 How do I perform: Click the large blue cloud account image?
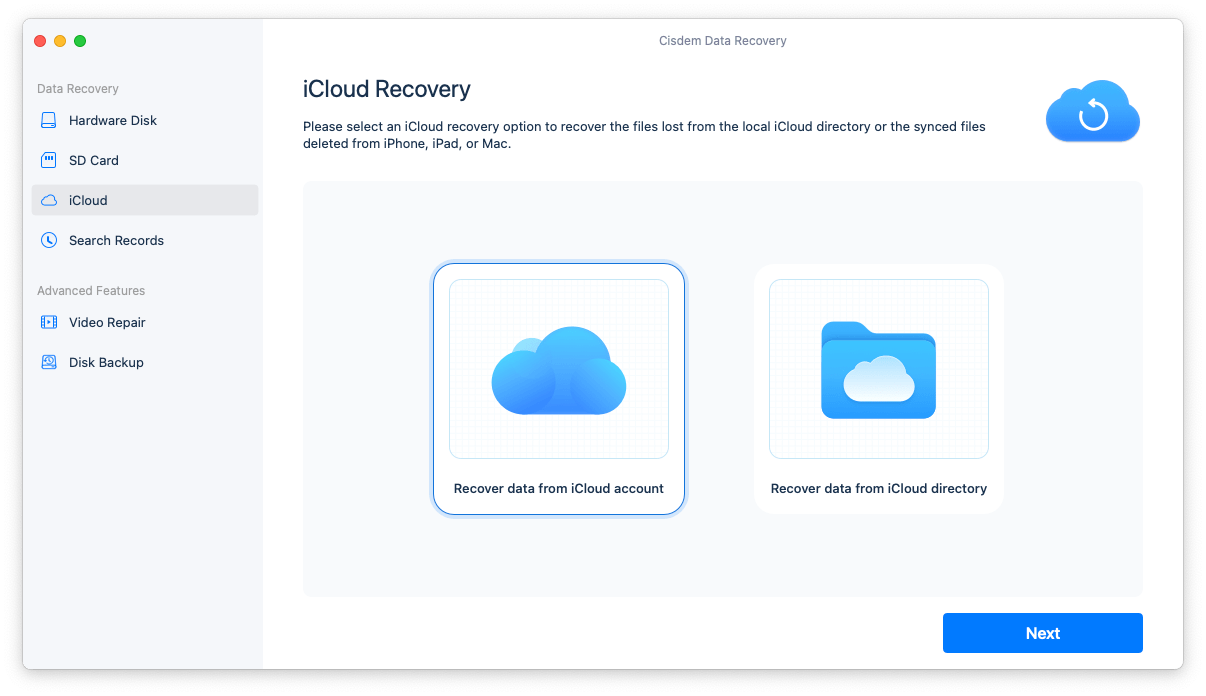[558, 370]
